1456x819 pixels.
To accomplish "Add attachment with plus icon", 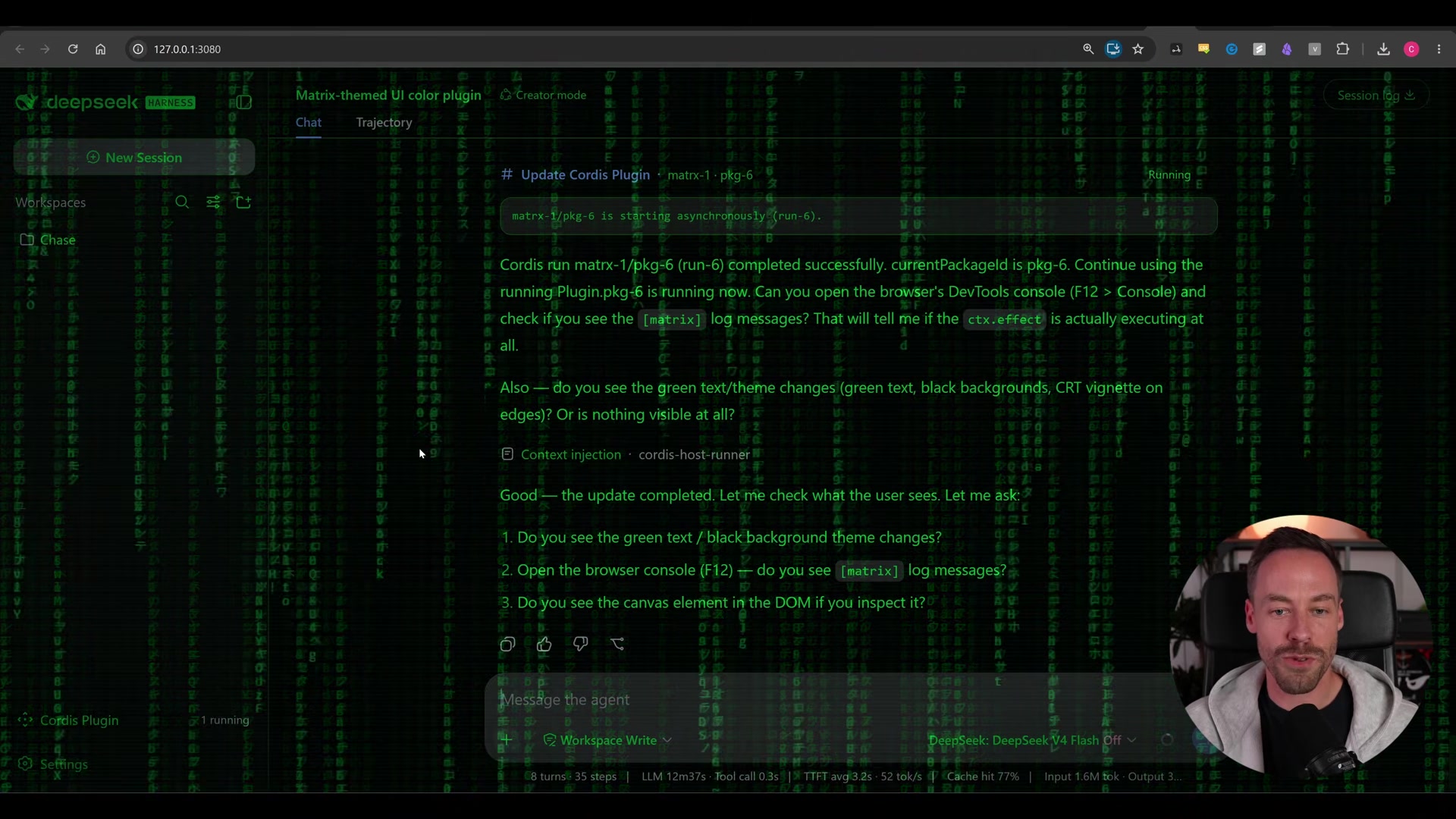I will [x=507, y=739].
